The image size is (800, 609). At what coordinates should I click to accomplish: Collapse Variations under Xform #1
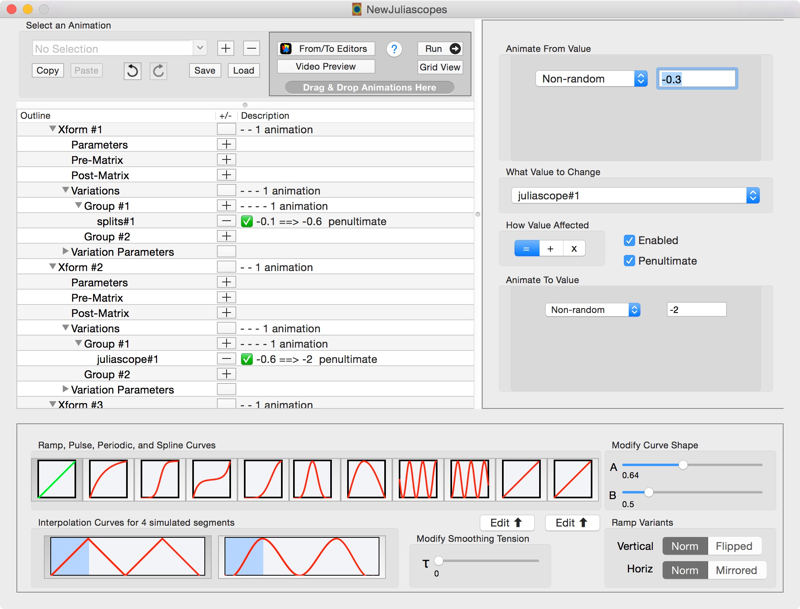tap(65, 190)
